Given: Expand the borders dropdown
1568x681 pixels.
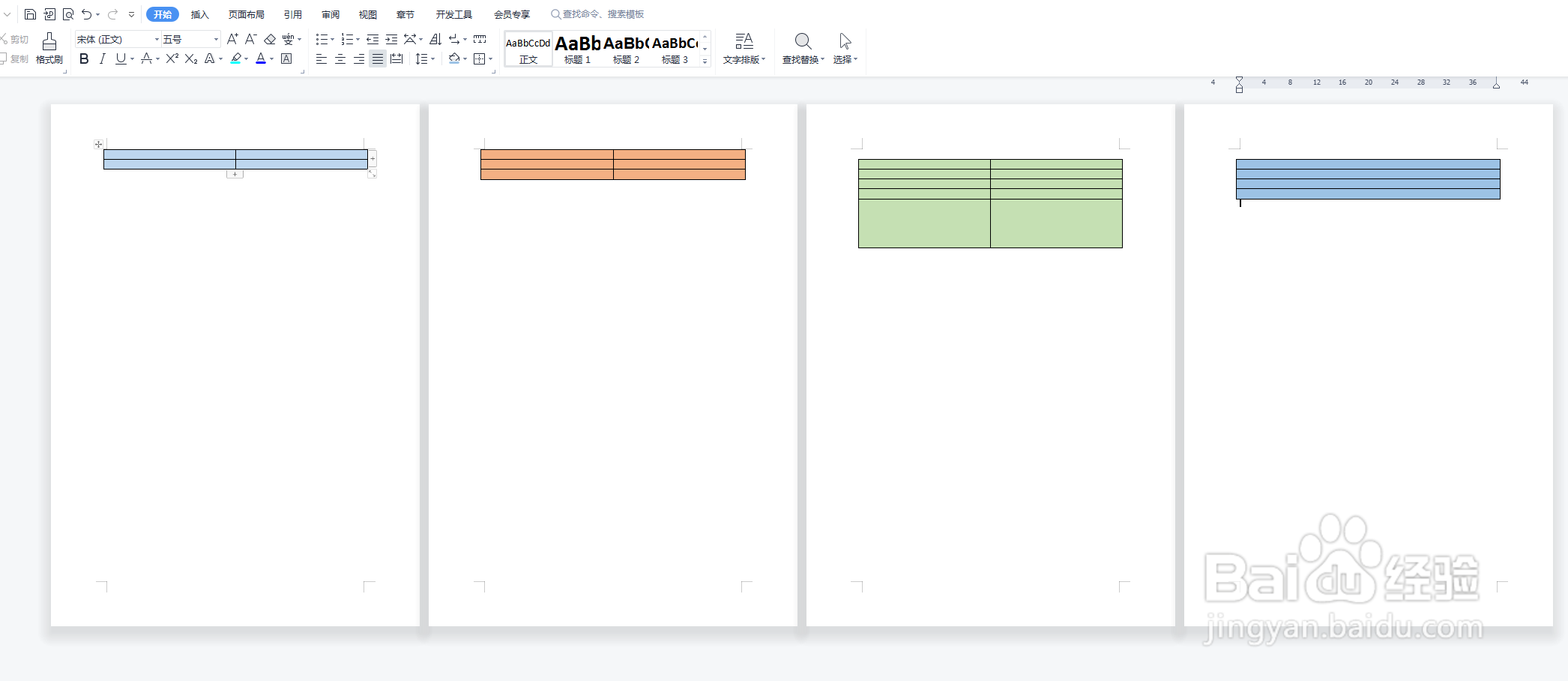Looking at the screenshot, I should (x=491, y=59).
